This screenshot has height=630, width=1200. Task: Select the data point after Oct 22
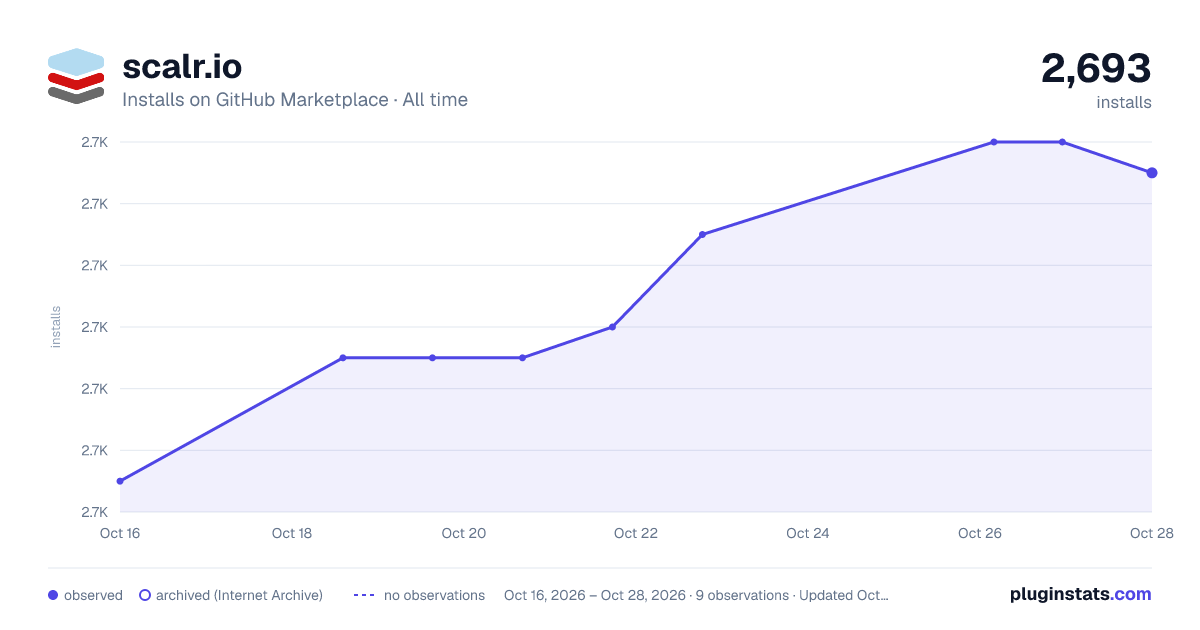[702, 235]
